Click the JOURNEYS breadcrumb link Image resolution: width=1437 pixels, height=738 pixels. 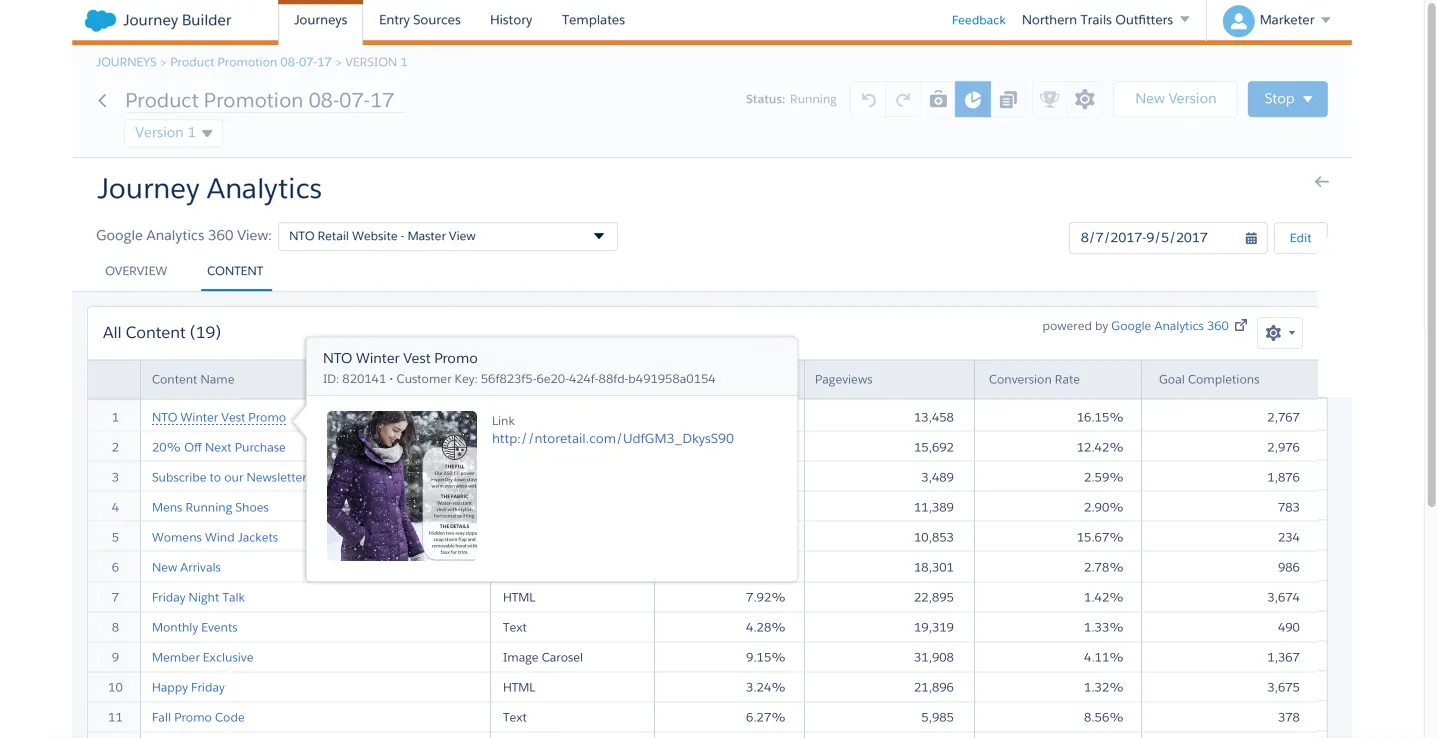(x=126, y=62)
